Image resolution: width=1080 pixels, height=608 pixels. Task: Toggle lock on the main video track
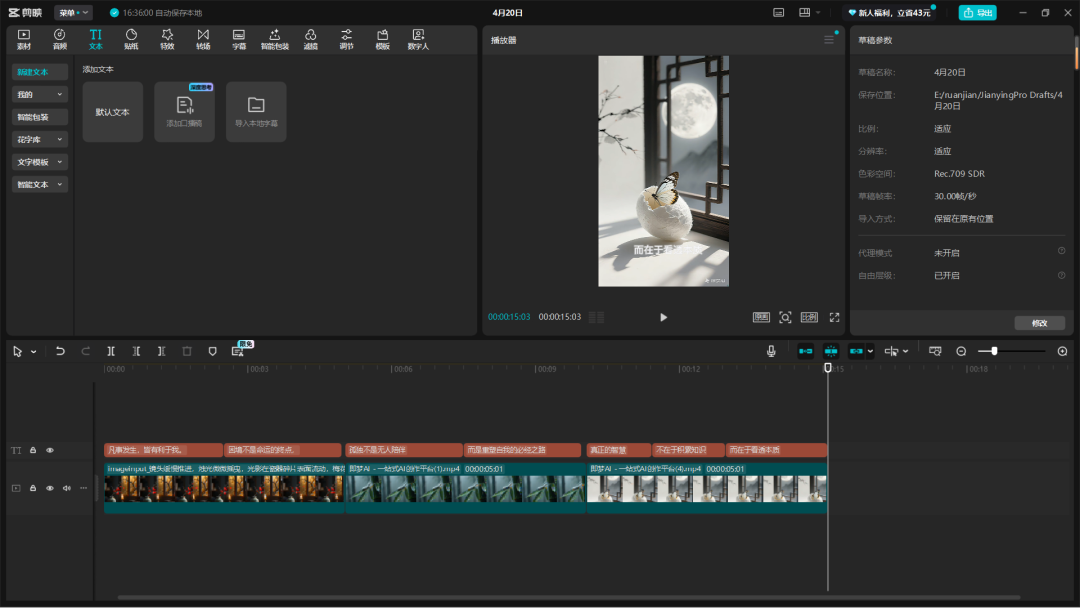tap(33, 488)
